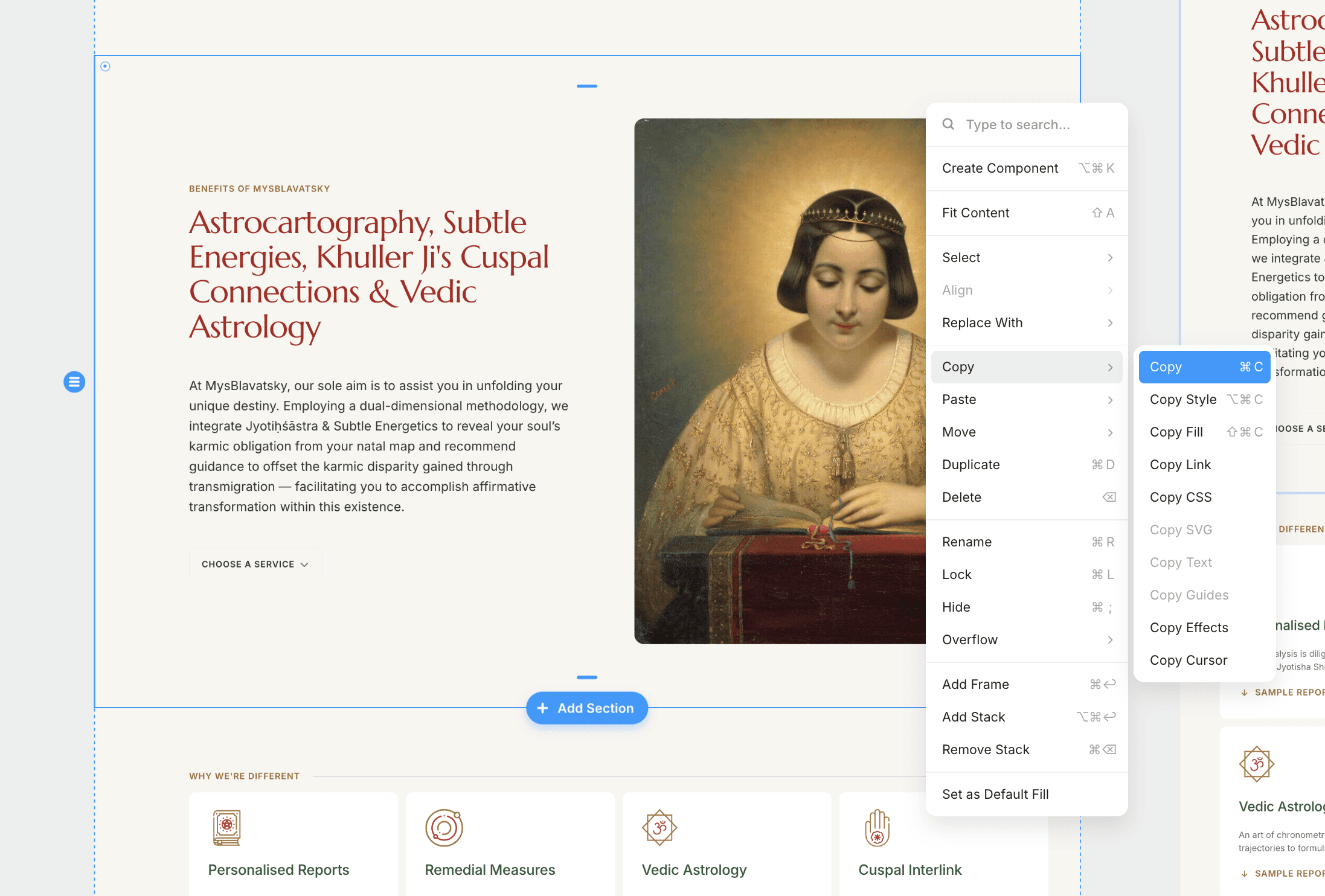This screenshot has height=896, width=1325.
Task: Click the Personalised Reports card title
Action: (279, 870)
